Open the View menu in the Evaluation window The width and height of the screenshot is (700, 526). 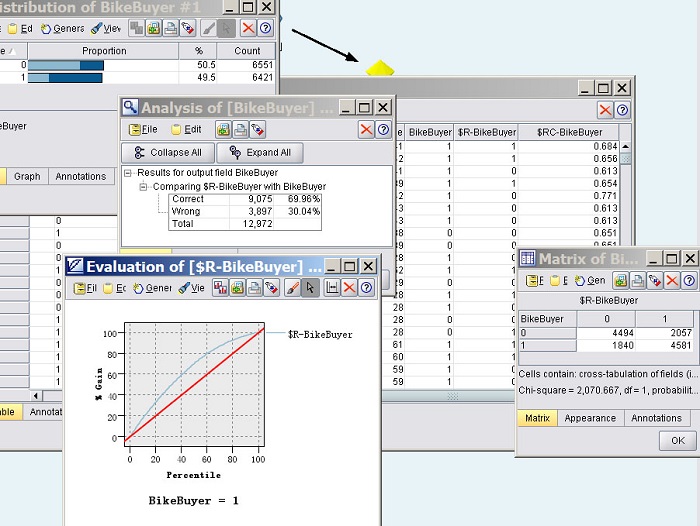pos(192,288)
